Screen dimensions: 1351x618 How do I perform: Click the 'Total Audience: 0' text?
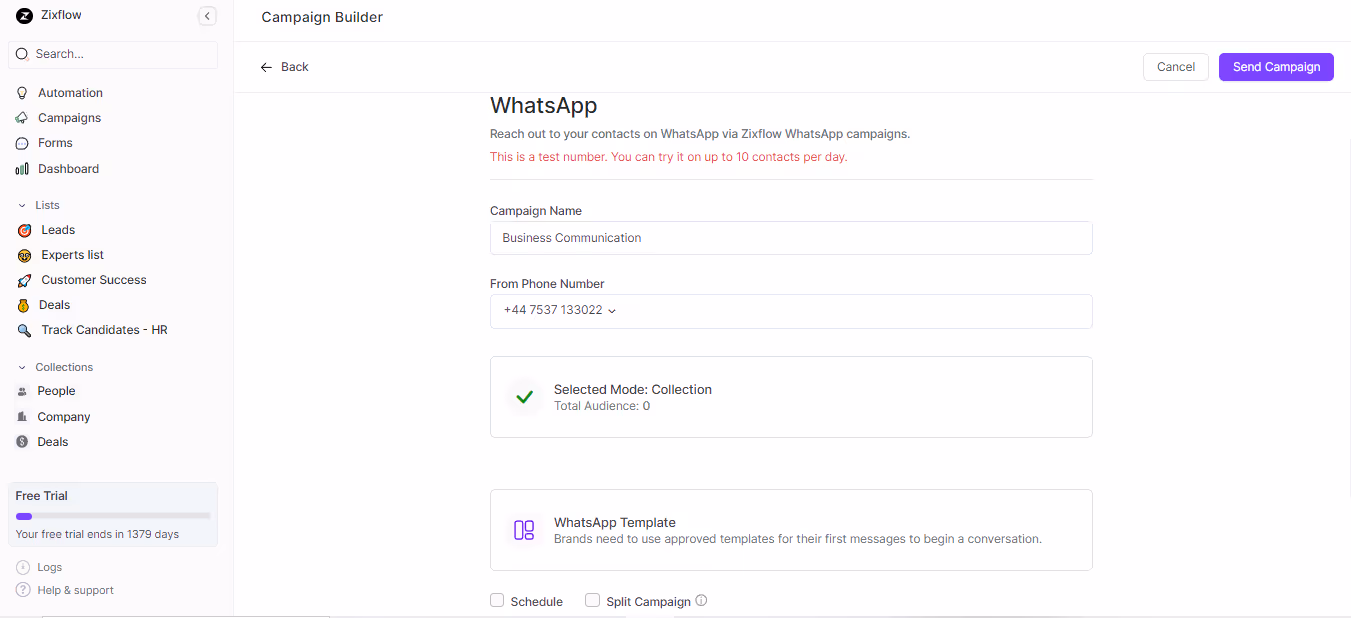[602, 406]
